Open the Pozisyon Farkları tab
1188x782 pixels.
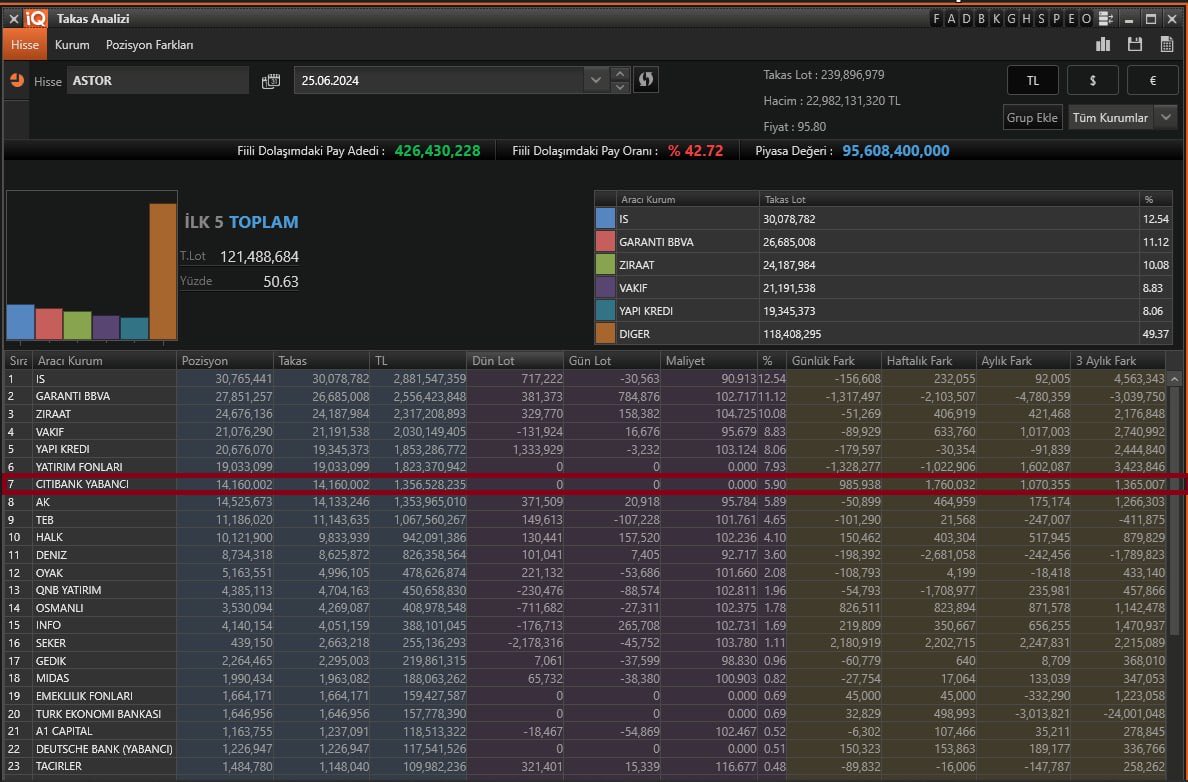click(x=149, y=45)
